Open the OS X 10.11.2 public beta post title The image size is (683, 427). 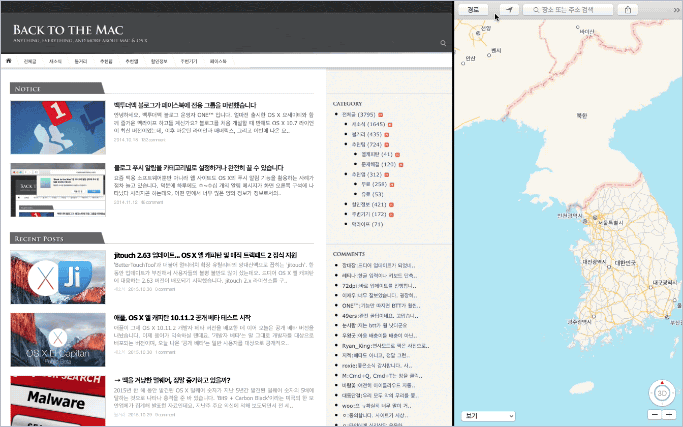182,318
